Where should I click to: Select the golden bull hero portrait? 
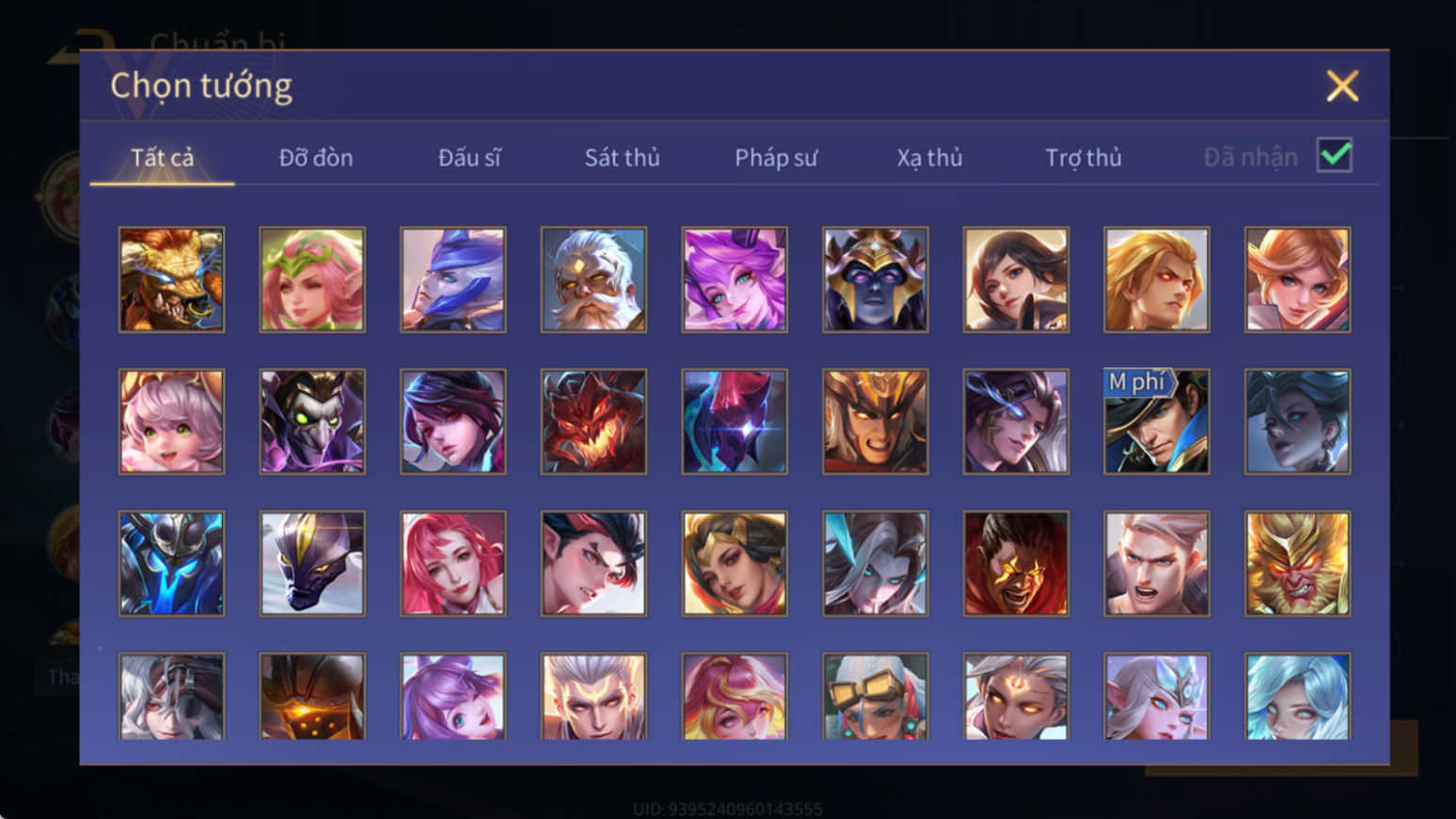coord(171,279)
